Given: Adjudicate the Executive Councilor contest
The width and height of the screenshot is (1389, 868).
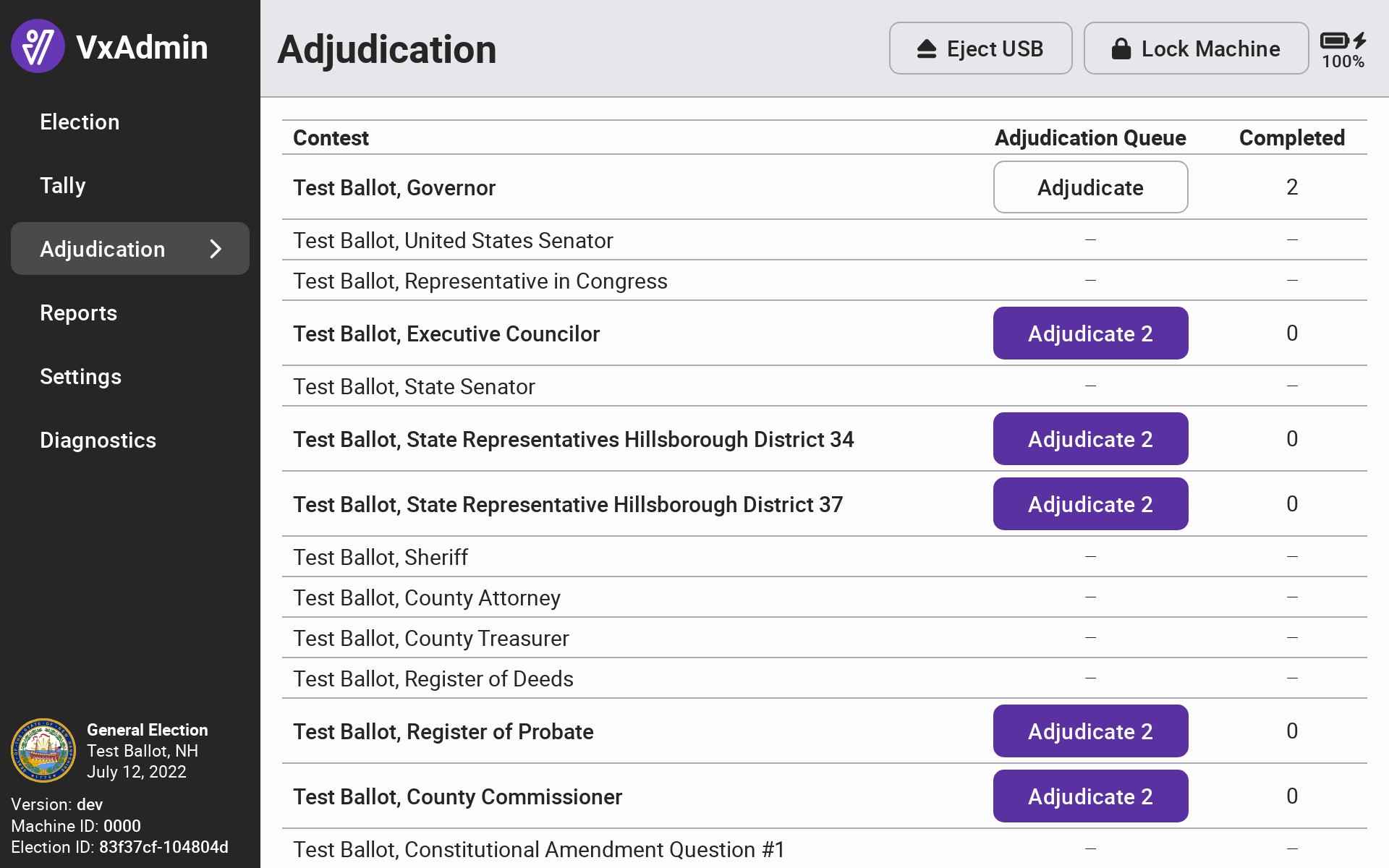Looking at the screenshot, I should [x=1090, y=333].
